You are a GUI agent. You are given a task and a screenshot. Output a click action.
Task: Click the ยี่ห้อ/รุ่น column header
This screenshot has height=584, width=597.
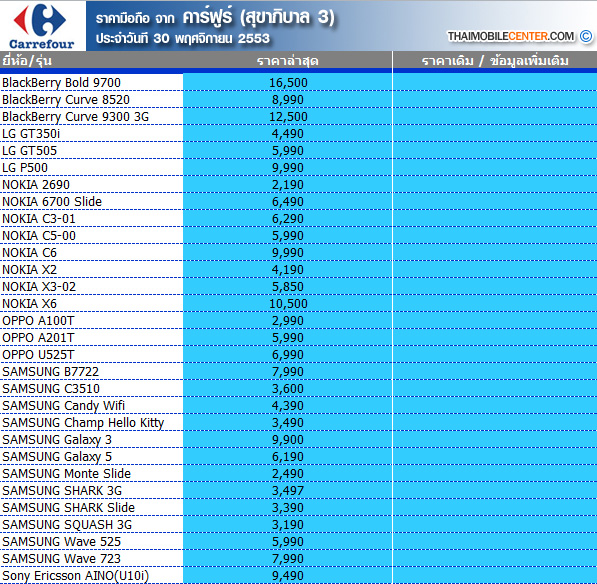pos(27,61)
